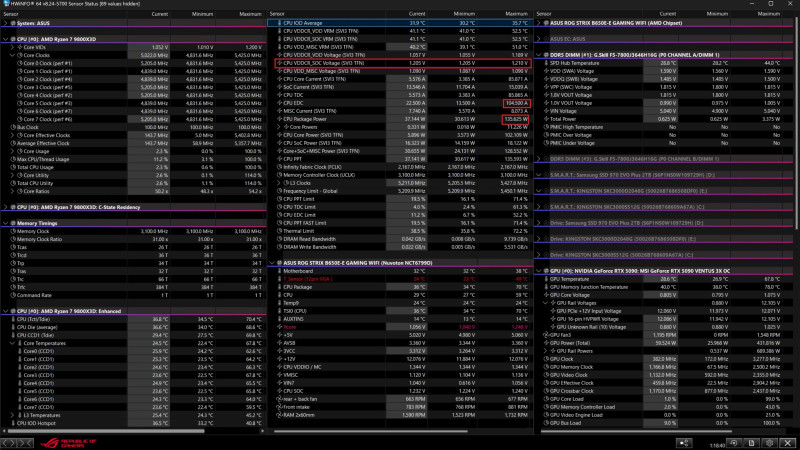800x450 pixels.
Task: Select the Infinity Fabric Clock (FCLK) row
Action: (399, 167)
